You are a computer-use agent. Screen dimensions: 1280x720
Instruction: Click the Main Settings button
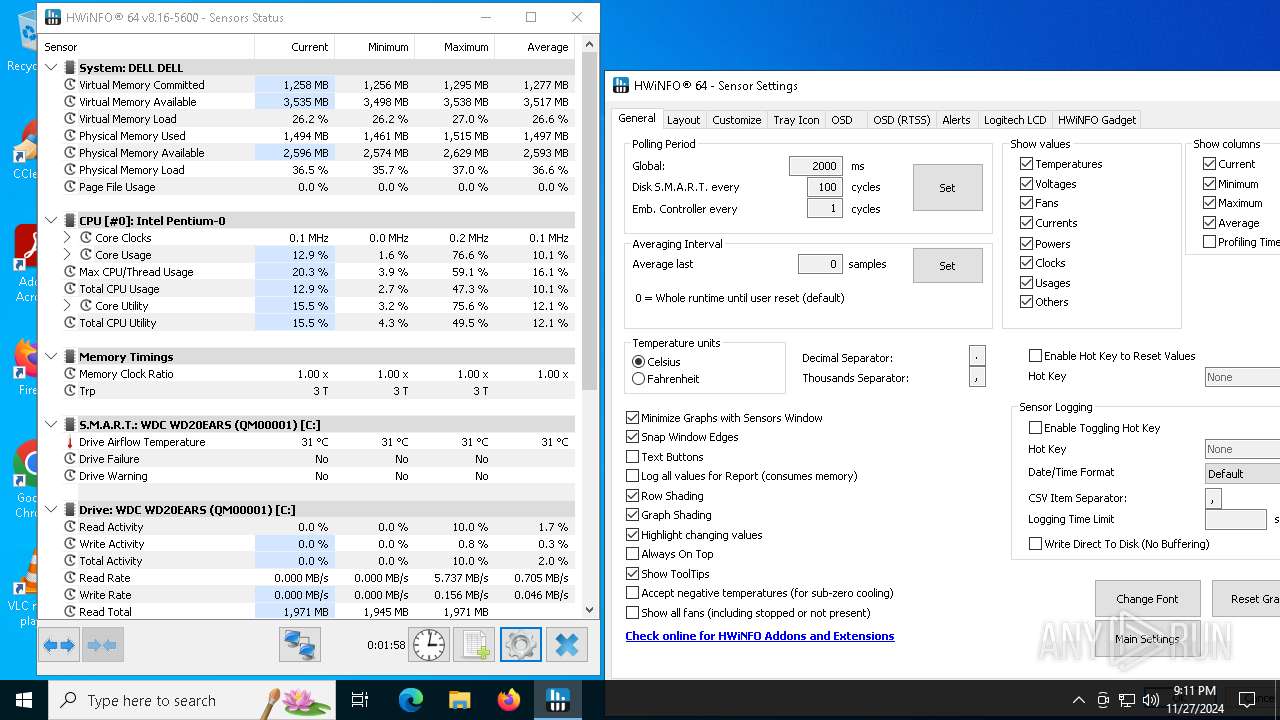tap(1147, 639)
